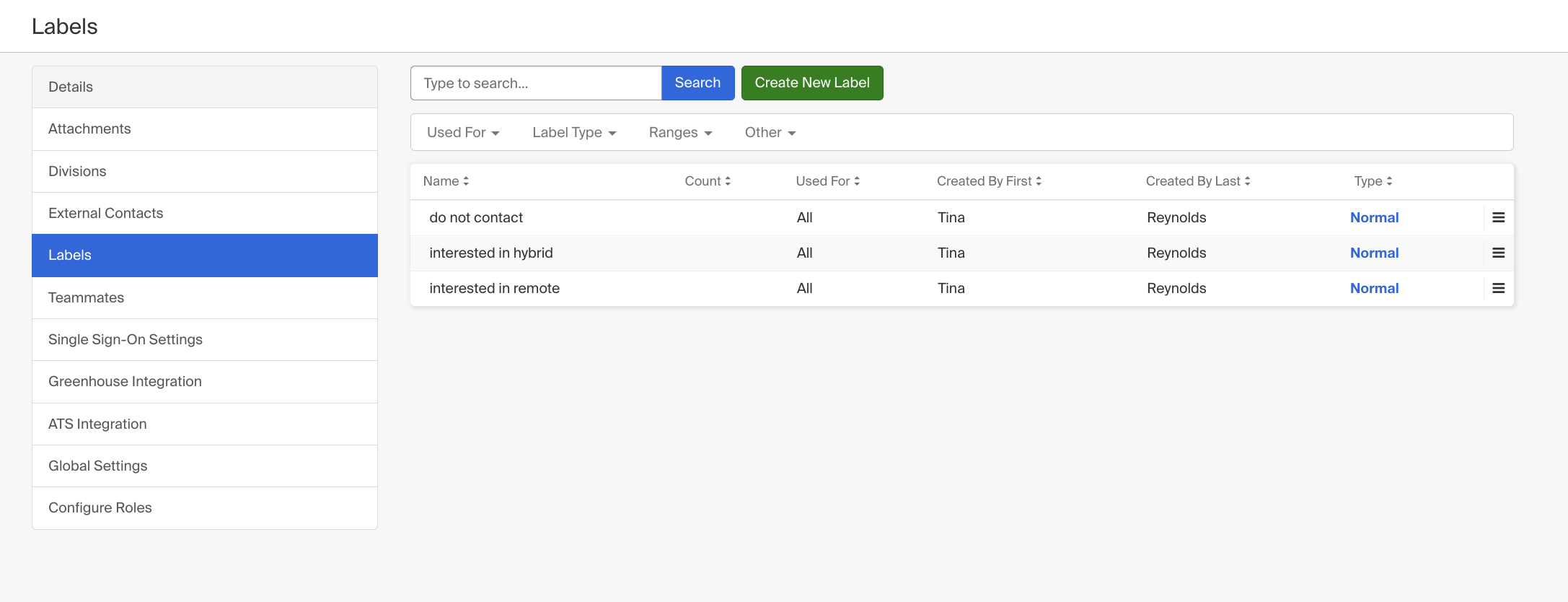Click Normal type link for do not contact
Viewport: 1568px width, 602px height.
coord(1374,217)
